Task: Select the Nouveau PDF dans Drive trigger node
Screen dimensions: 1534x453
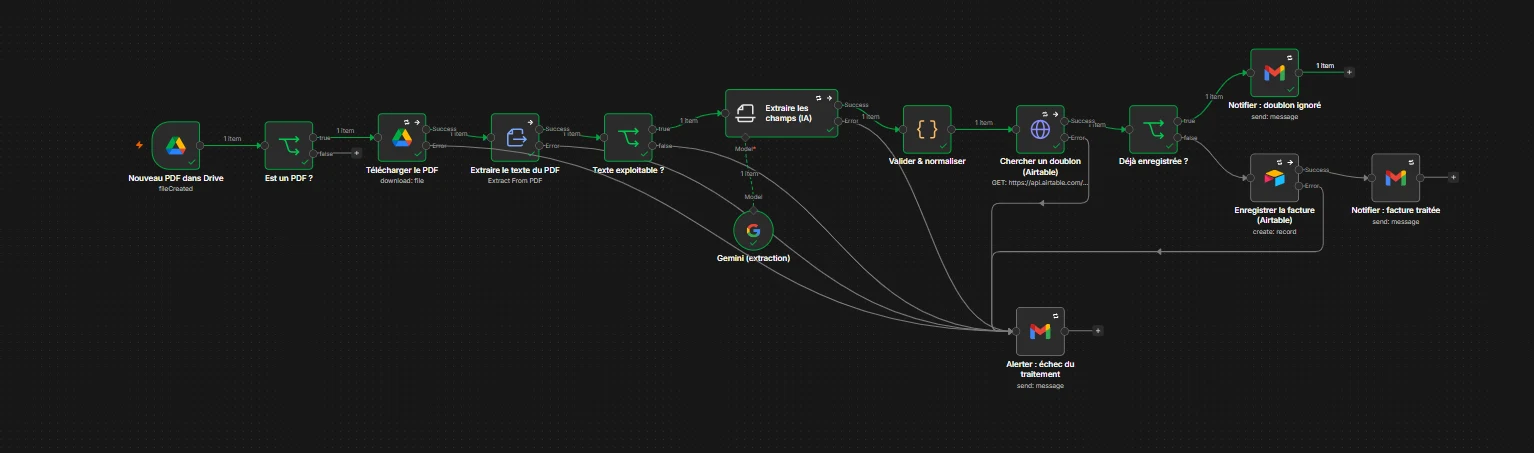Action: (x=176, y=146)
